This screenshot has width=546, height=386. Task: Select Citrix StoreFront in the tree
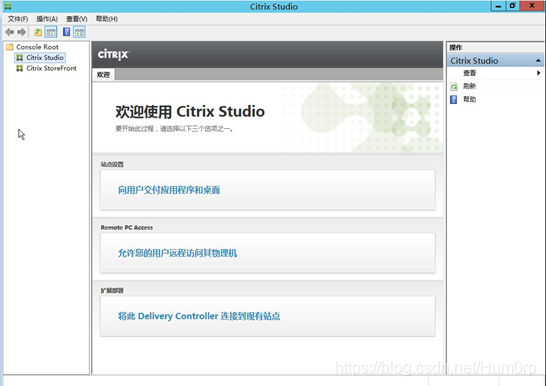click(x=52, y=68)
